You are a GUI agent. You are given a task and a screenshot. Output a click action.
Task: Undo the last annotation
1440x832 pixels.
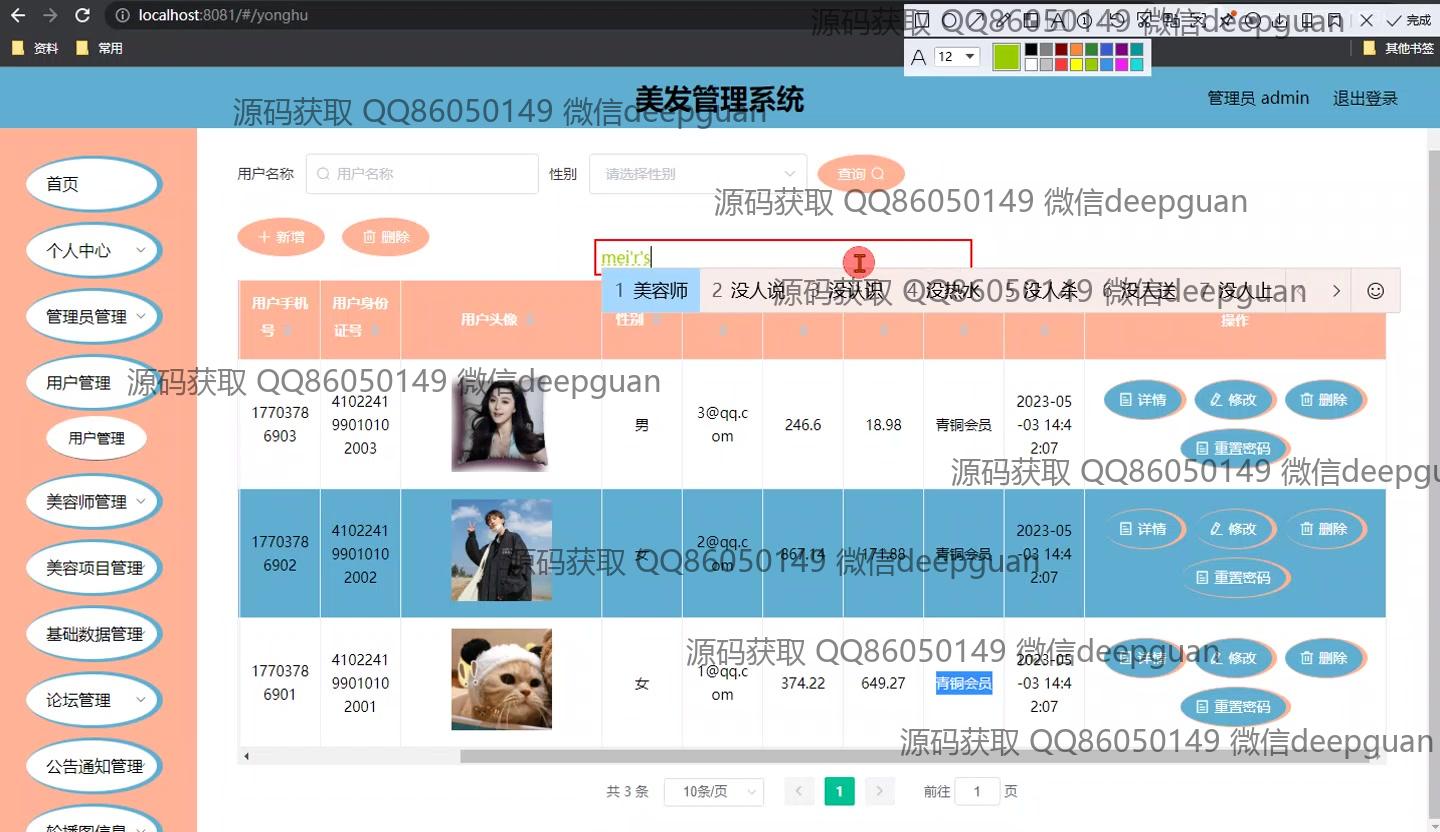1115,20
